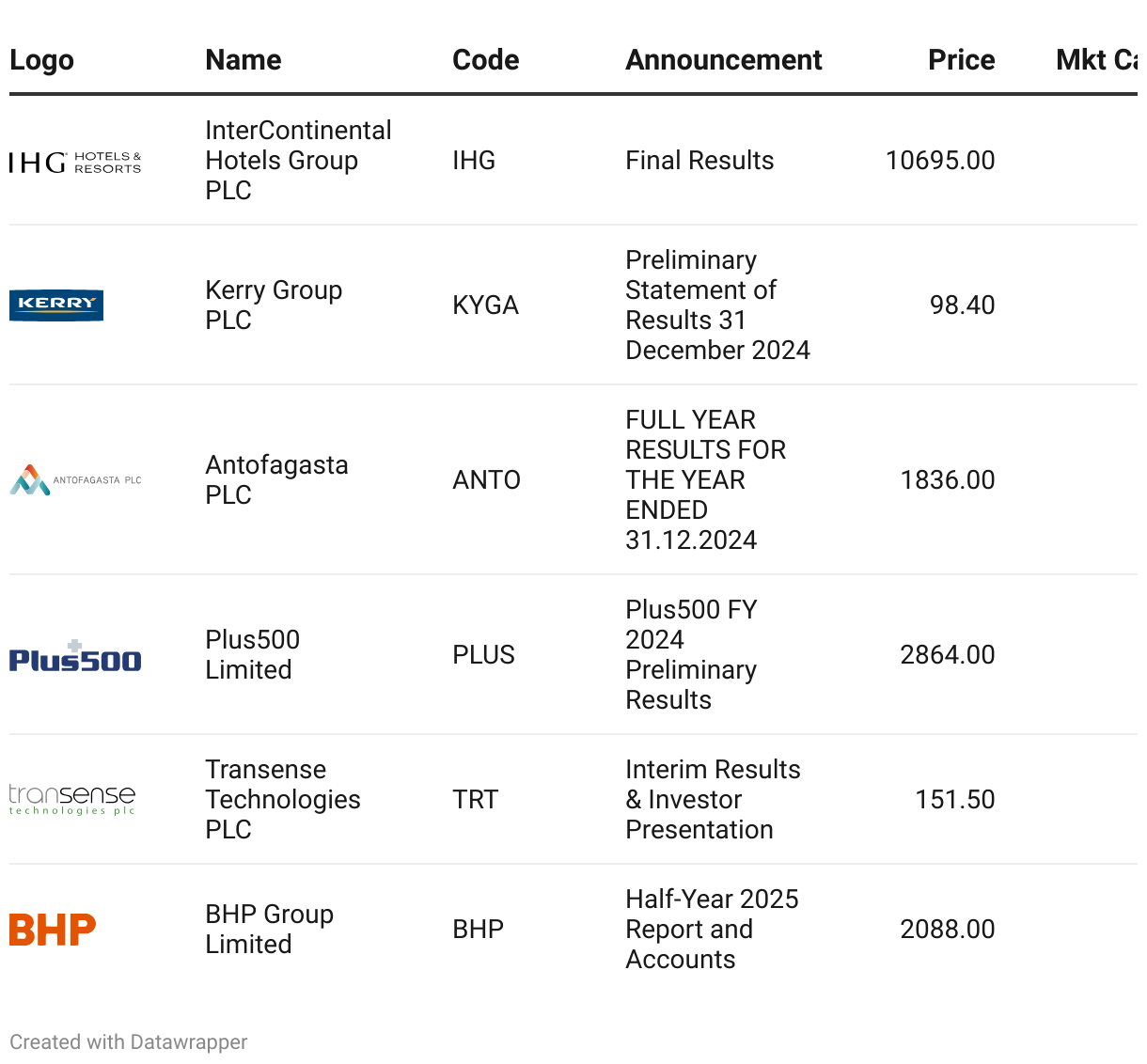Select InterContinental Hotels Group PLC name
Viewport: 1147px width, 1064px height.
pyautogui.click(x=298, y=160)
